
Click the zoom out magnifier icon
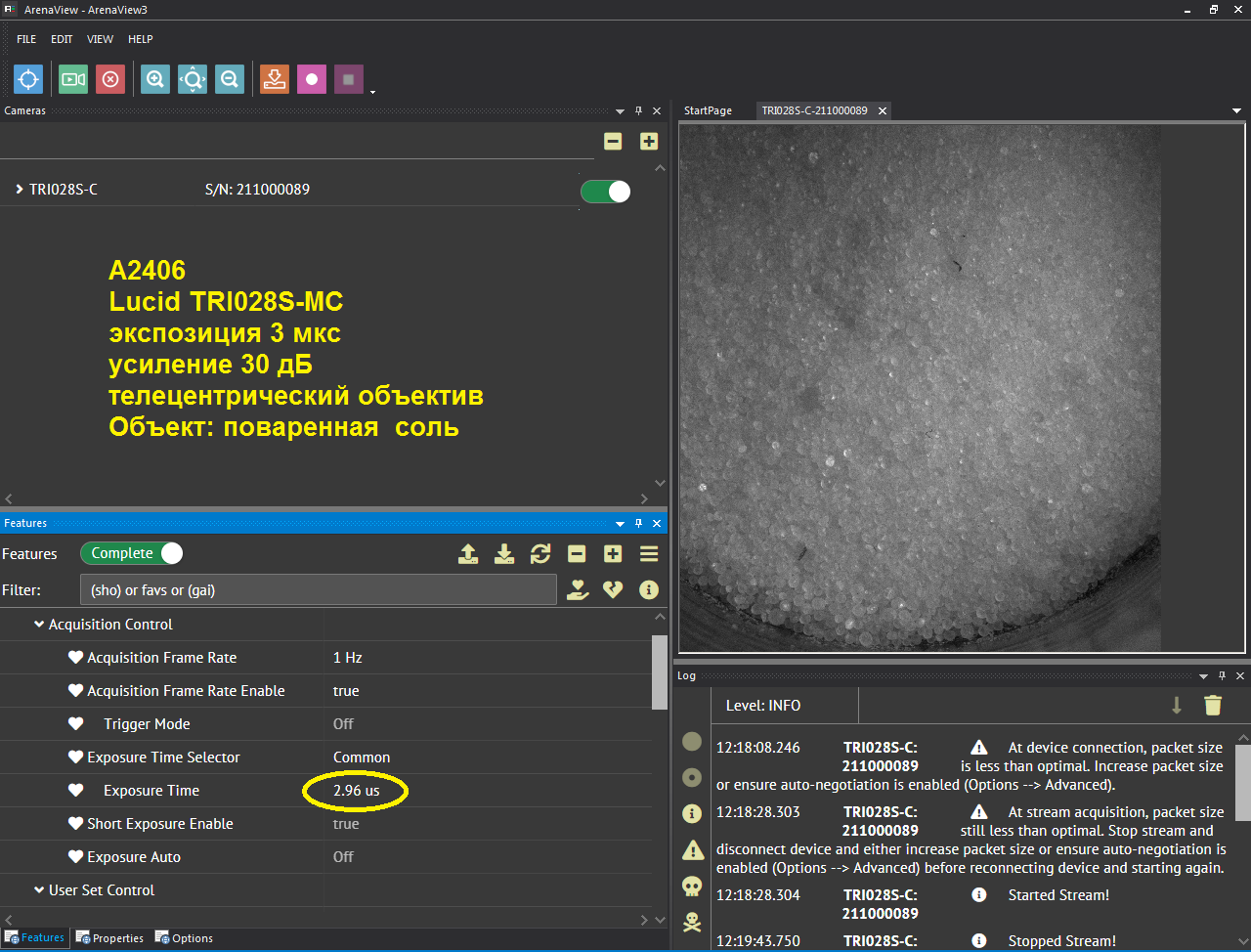tap(230, 79)
